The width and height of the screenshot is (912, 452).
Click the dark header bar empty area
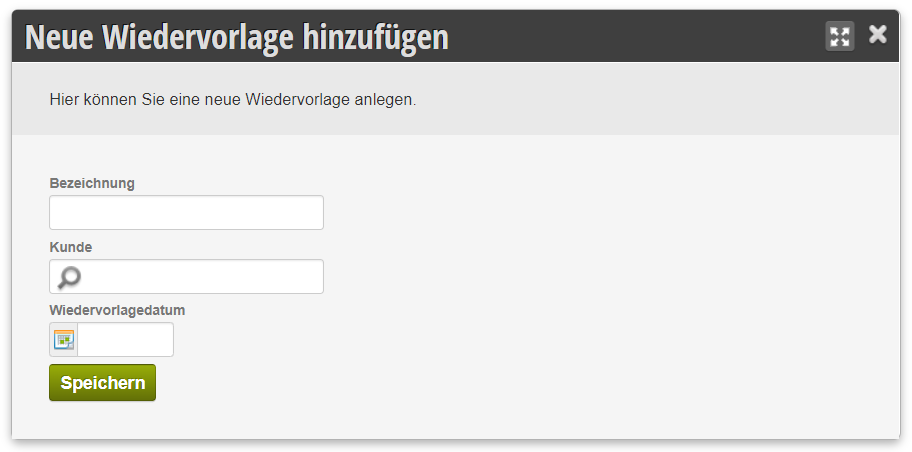(634, 36)
